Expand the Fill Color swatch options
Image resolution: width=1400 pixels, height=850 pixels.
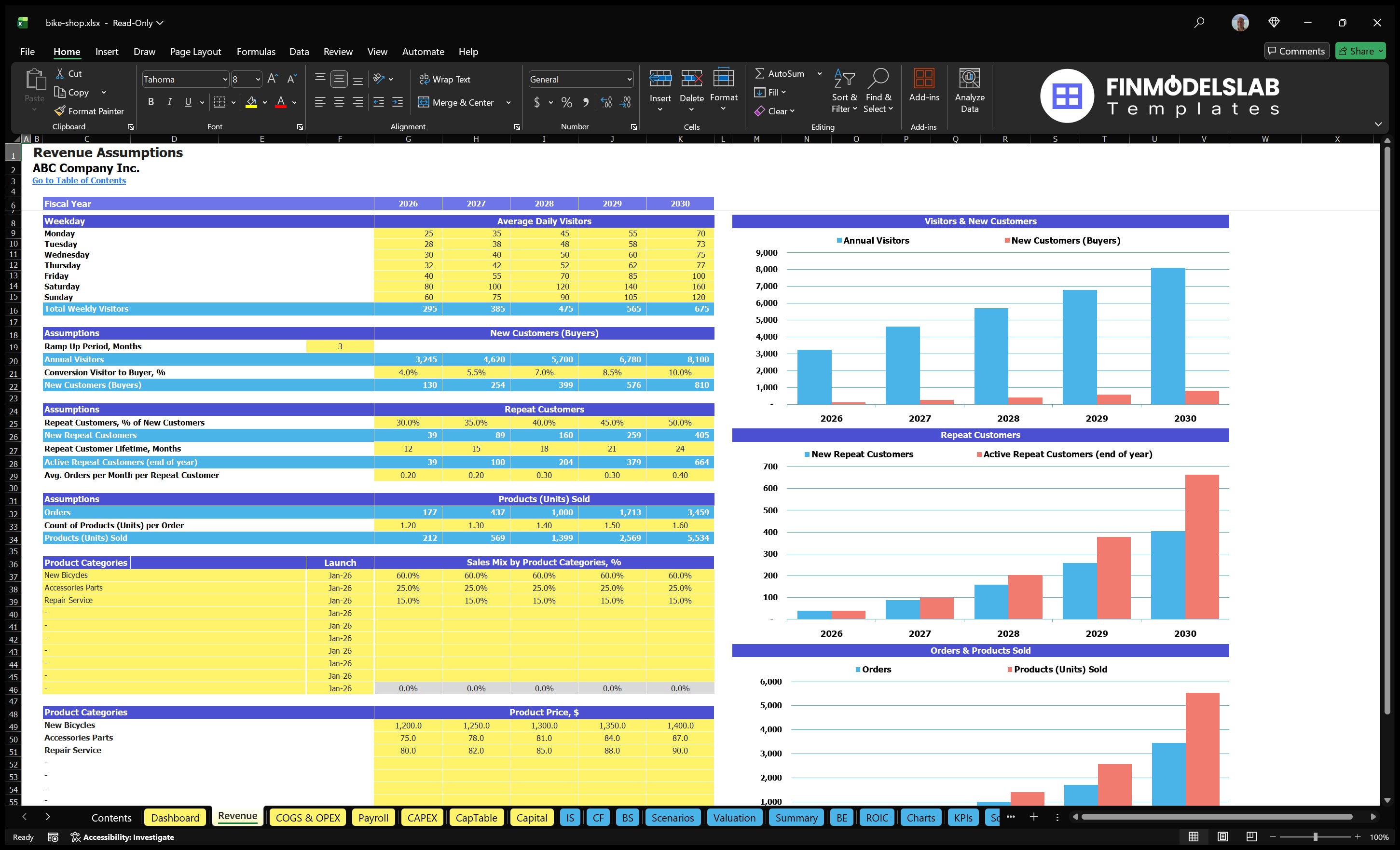tap(264, 103)
